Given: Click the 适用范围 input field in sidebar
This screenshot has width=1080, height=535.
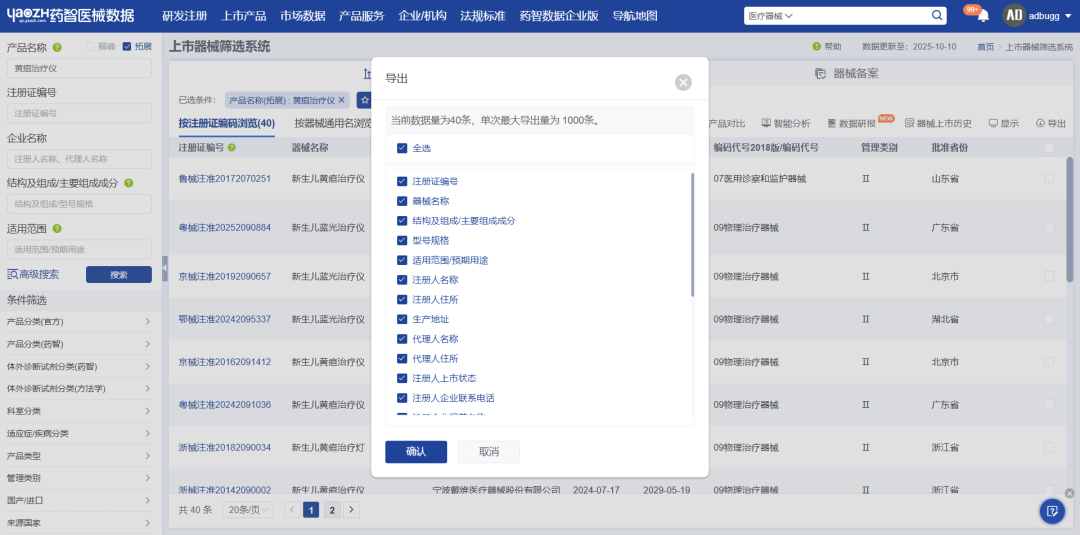Looking at the screenshot, I should pos(79,249).
